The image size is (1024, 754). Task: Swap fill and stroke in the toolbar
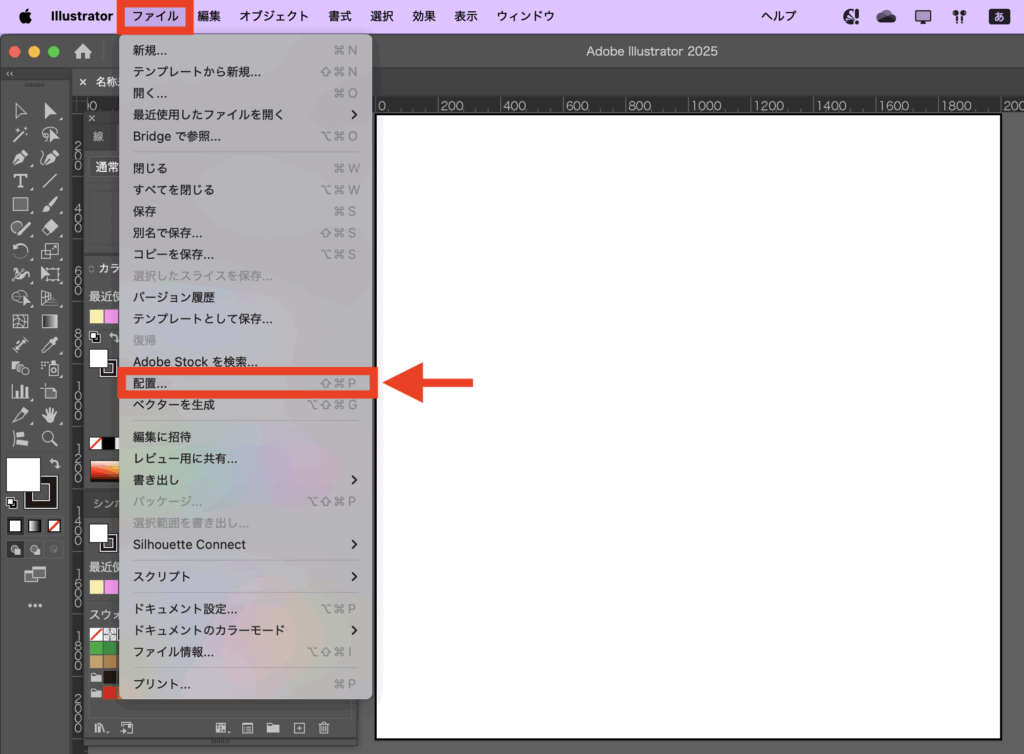coord(55,463)
